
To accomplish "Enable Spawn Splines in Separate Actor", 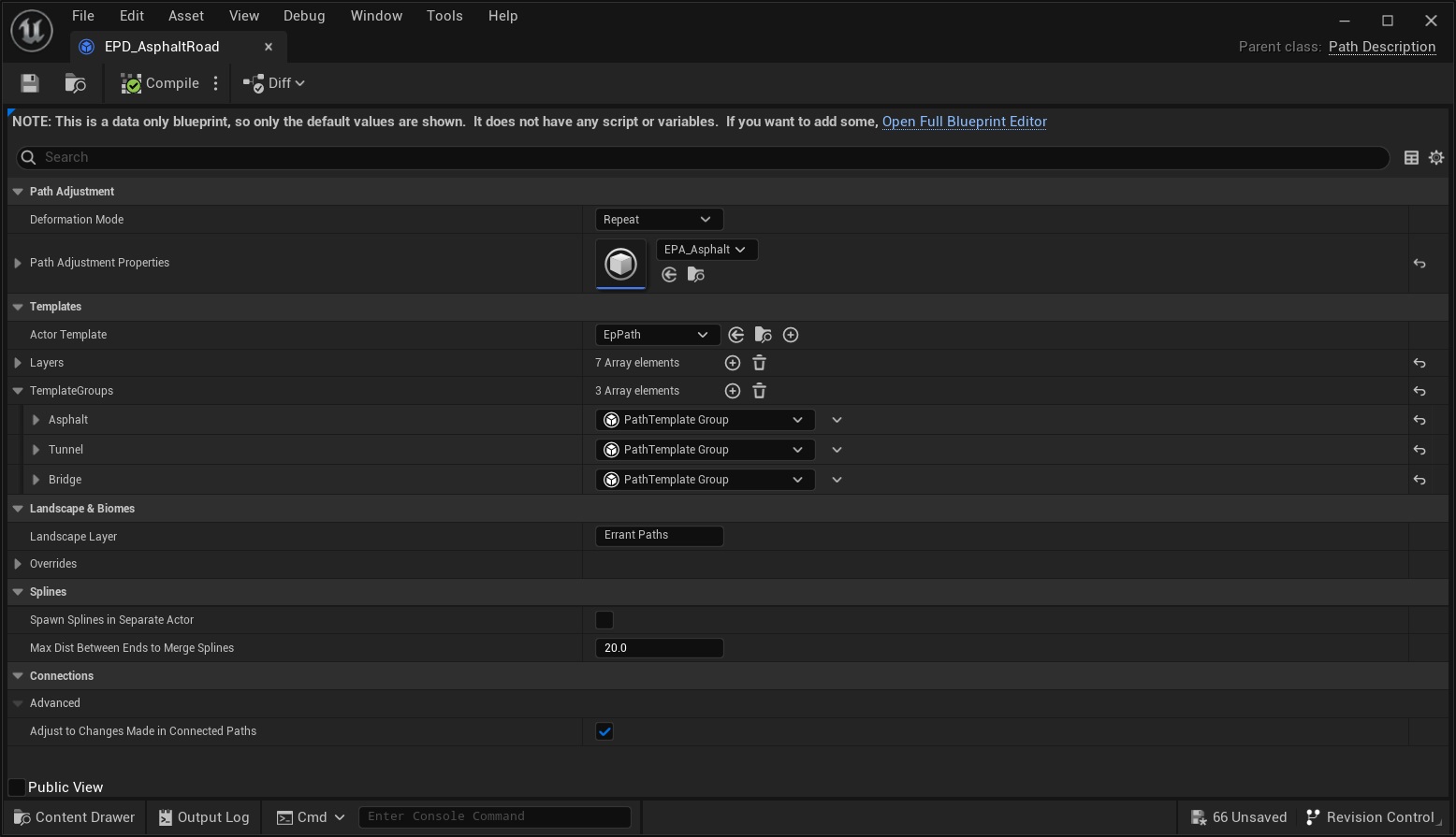I will coord(604,620).
